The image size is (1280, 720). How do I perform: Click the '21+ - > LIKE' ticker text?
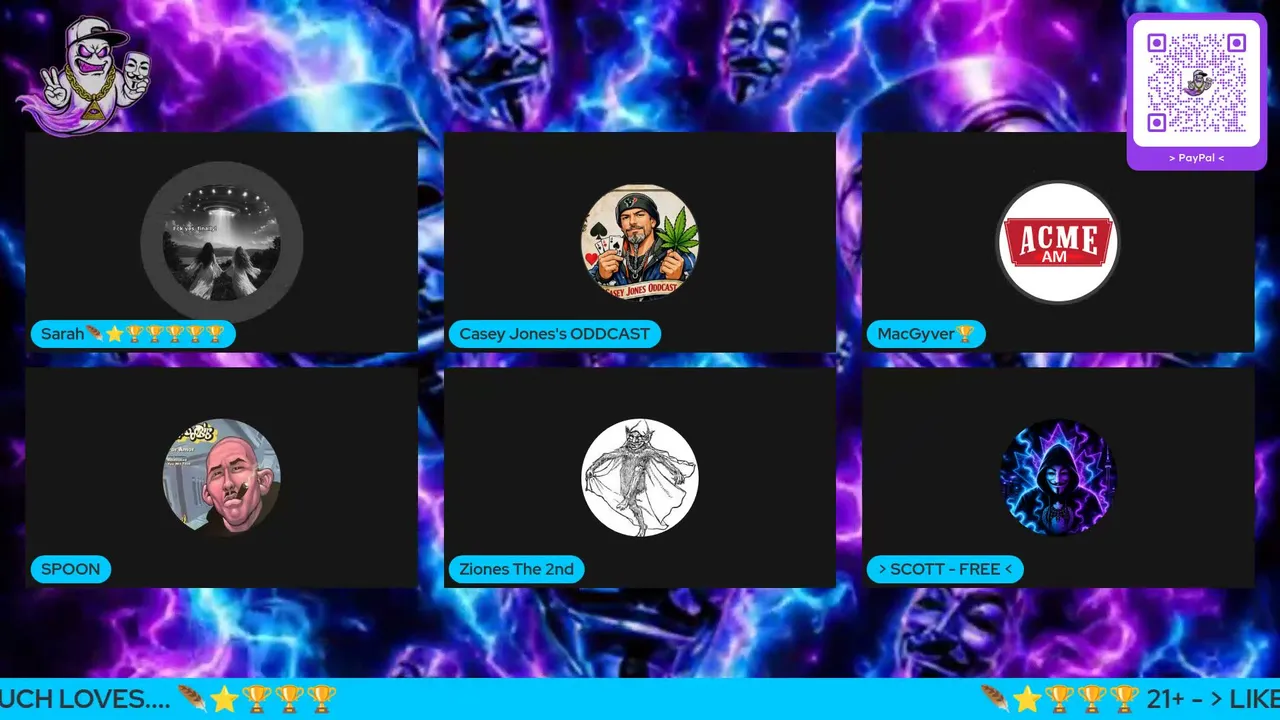1213,699
